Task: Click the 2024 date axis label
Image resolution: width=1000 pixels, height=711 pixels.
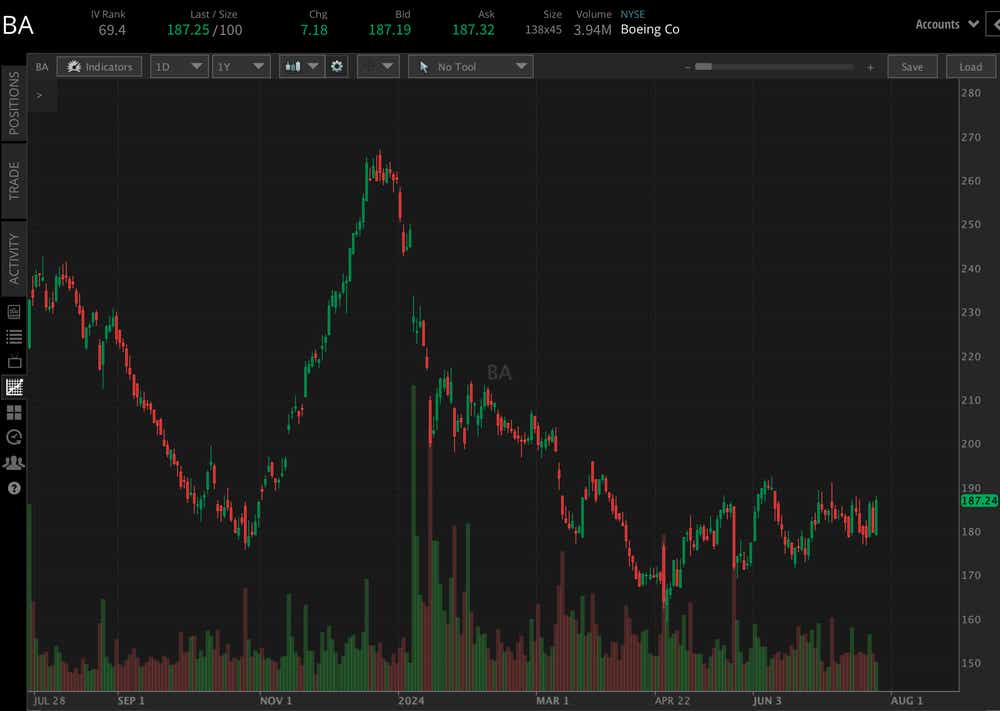Action: 411,701
